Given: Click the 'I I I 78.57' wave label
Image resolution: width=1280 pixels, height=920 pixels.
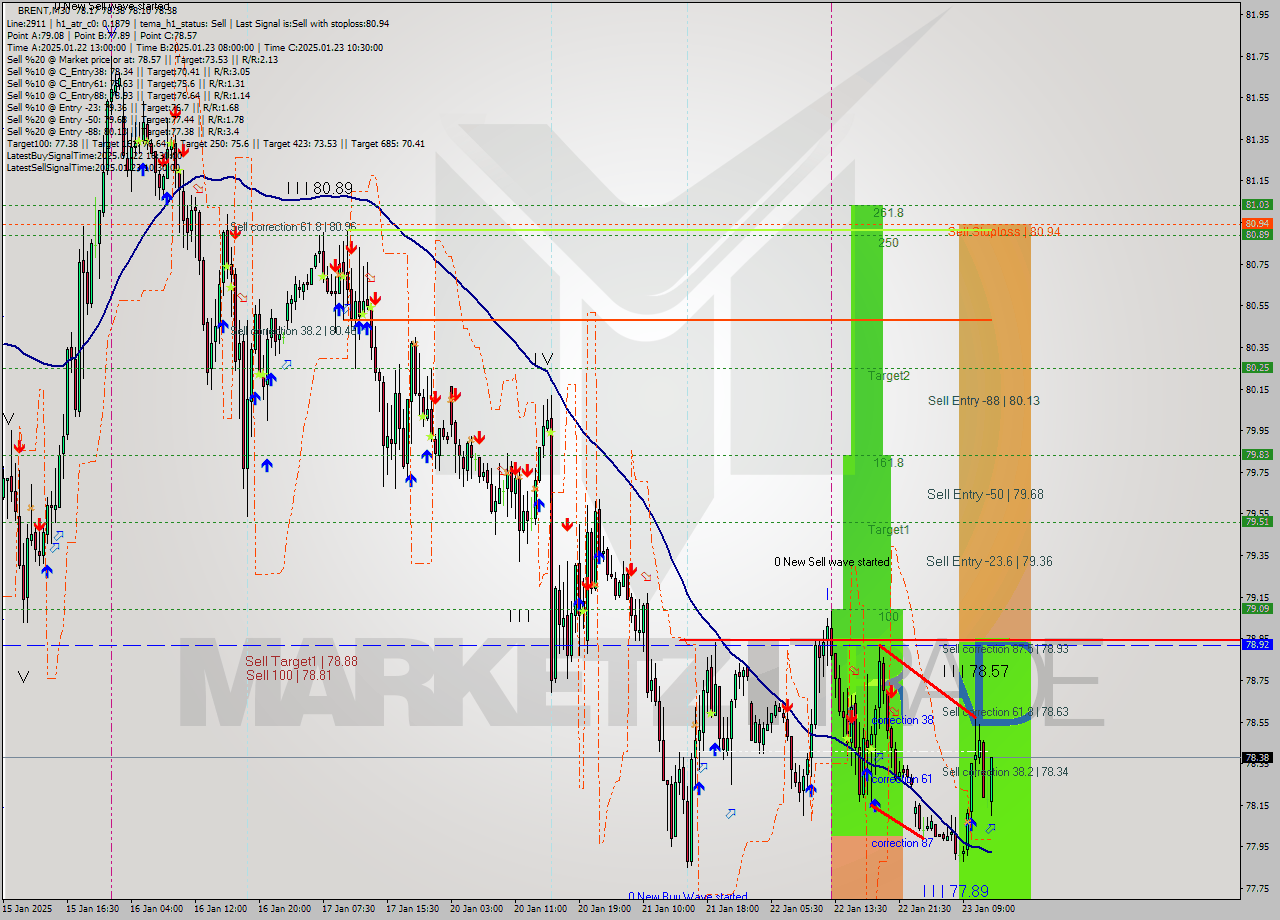Looking at the screenshot, I should [x=976, y=672].
